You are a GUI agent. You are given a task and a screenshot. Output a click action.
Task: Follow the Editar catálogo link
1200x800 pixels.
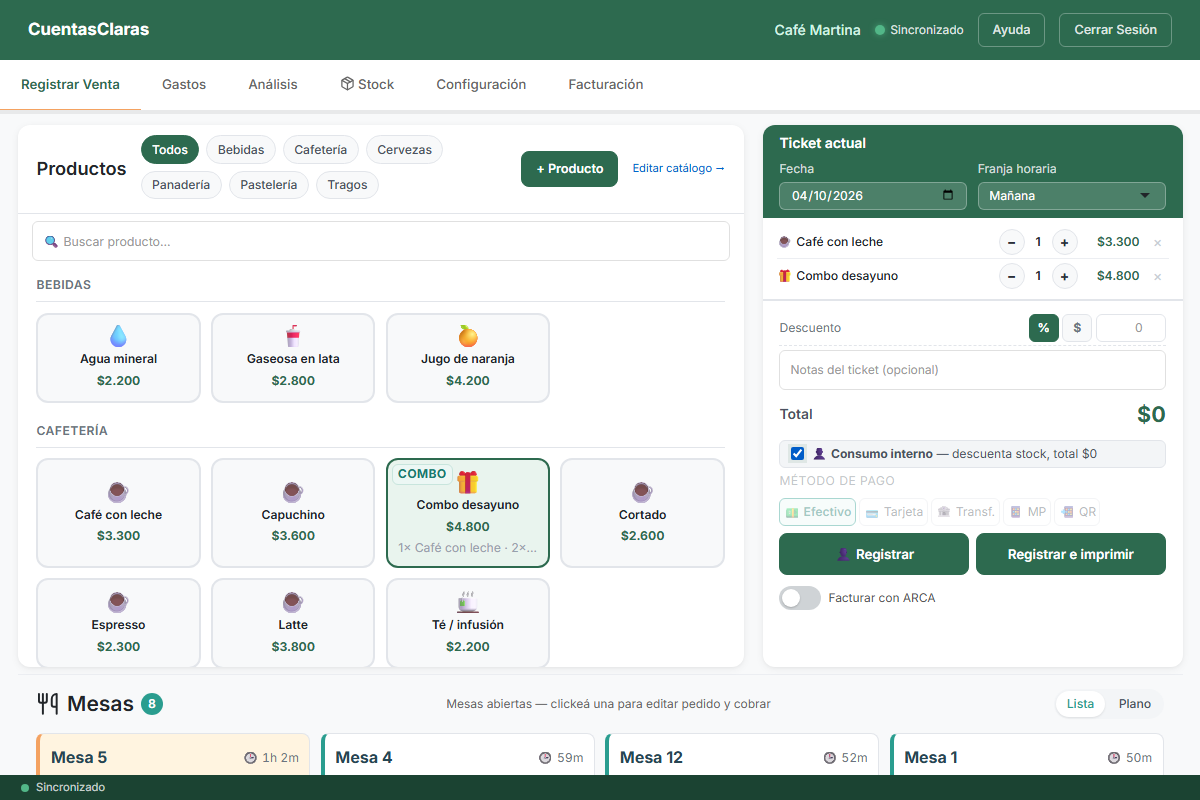click(x=679, y=169)
